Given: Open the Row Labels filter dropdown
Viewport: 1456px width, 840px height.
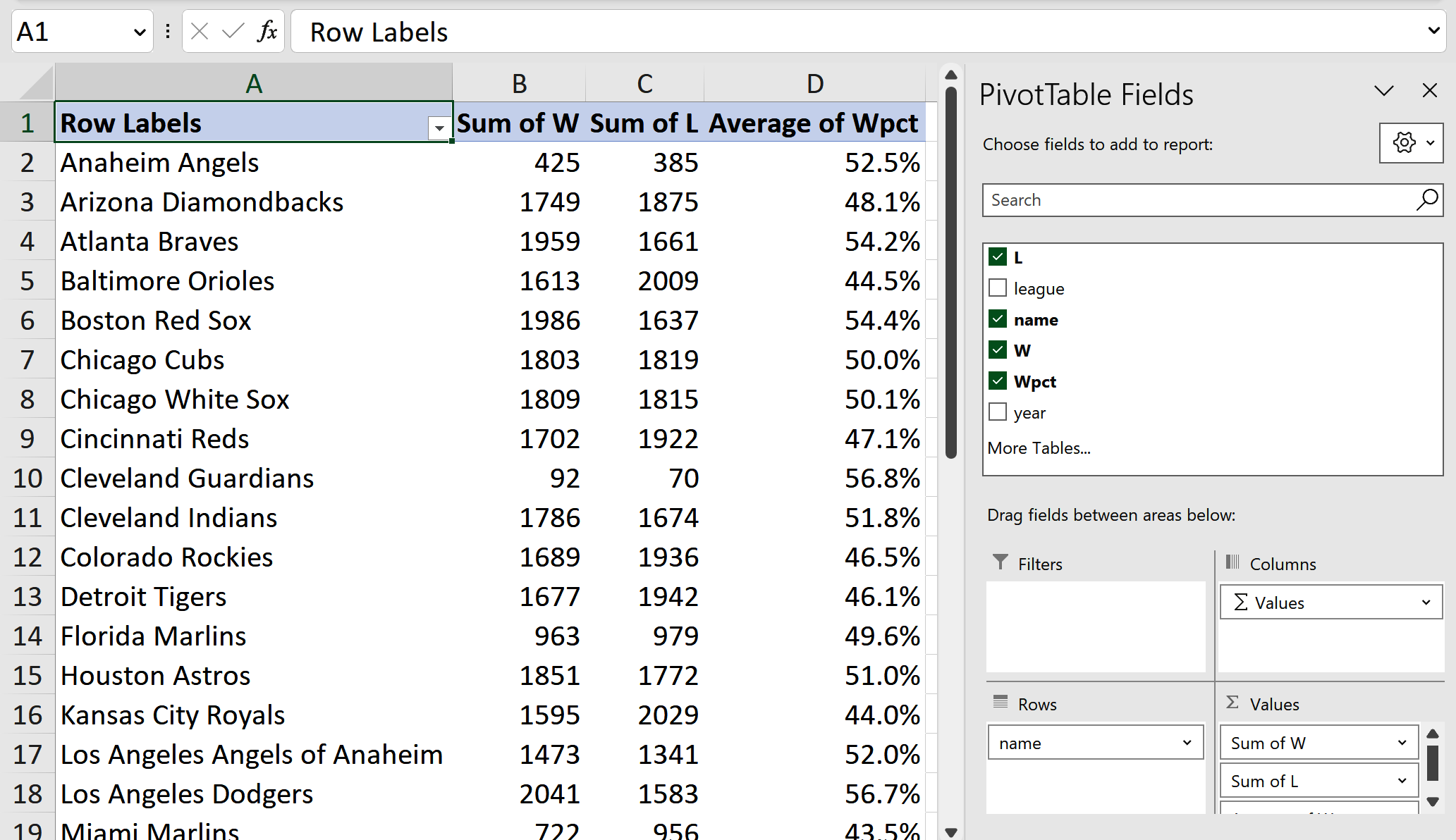Looking at the screenshot, I should pos(439,128).
